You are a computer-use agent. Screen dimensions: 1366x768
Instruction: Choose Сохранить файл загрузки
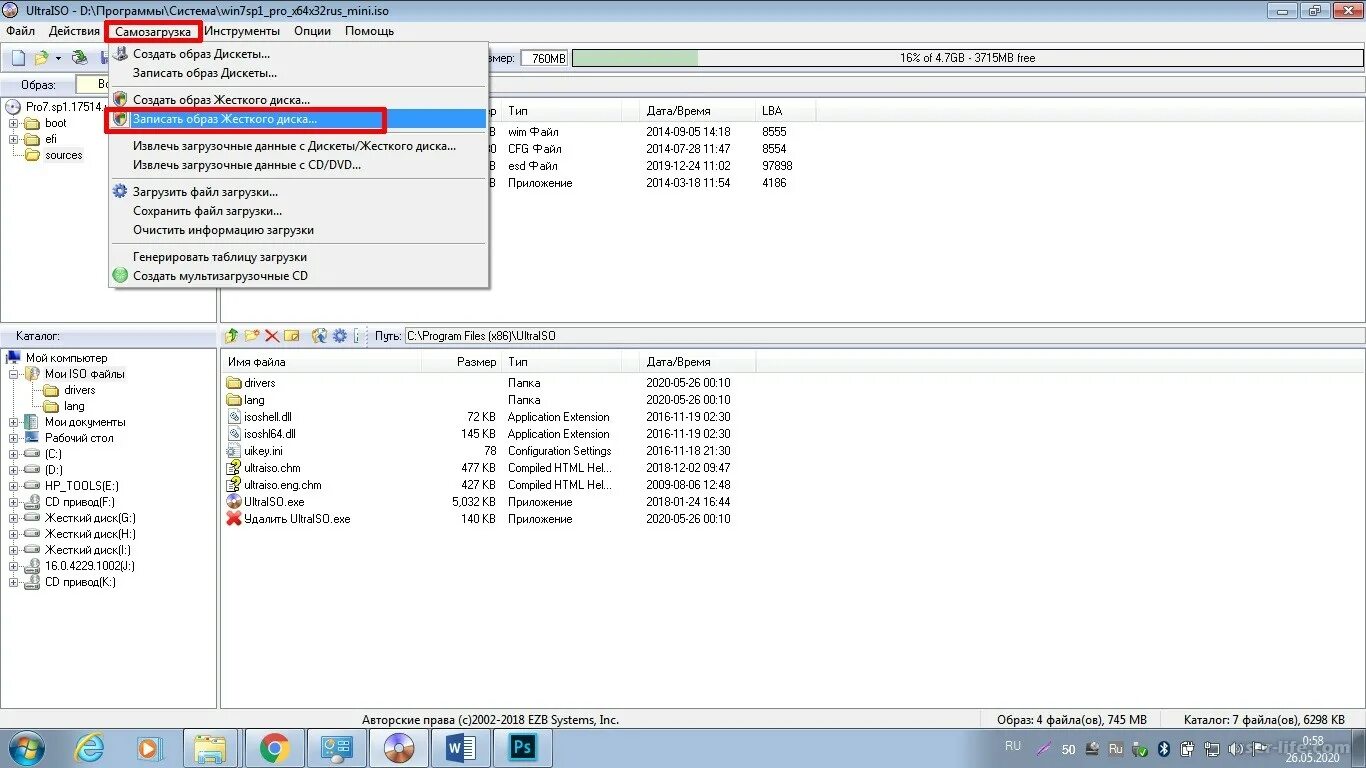point(299,211)
